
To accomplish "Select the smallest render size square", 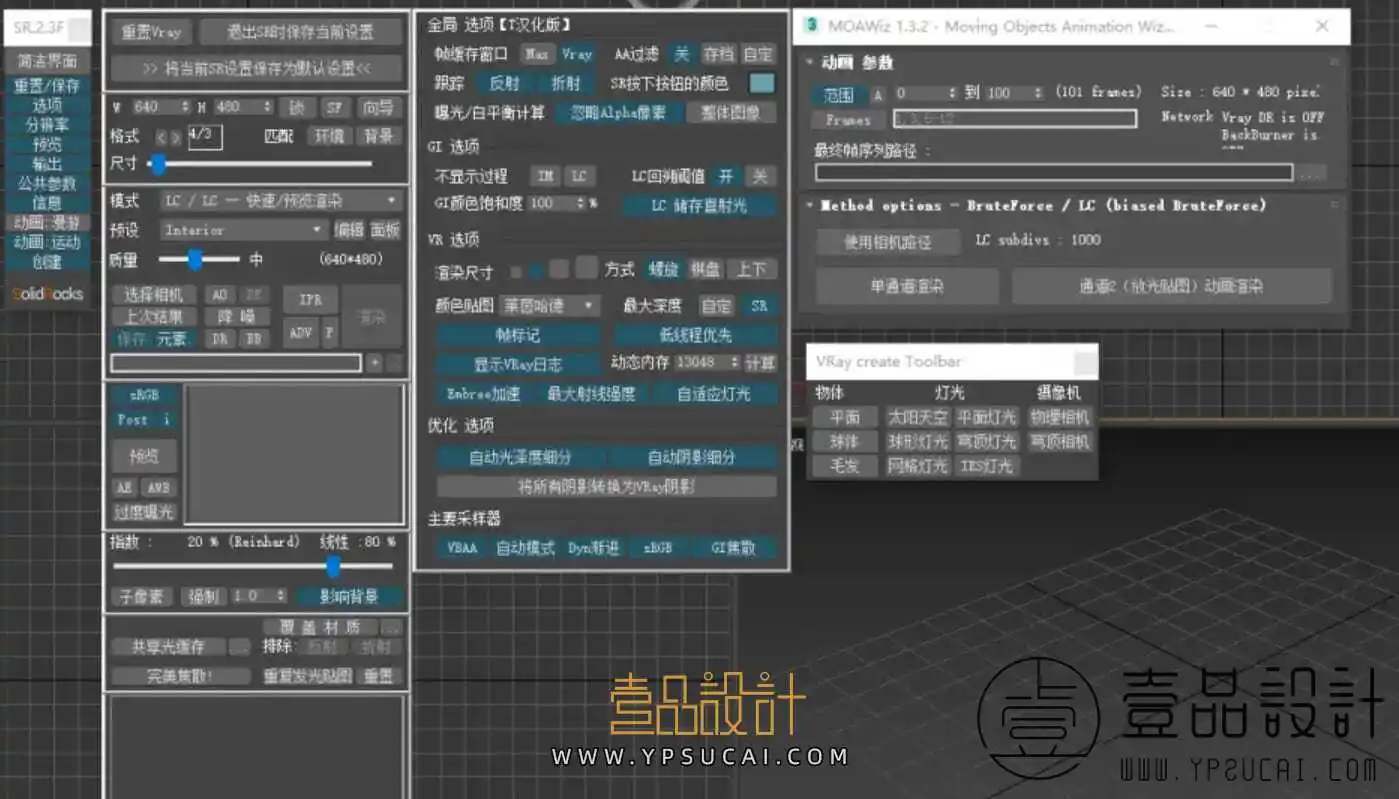I will (516, 271).
